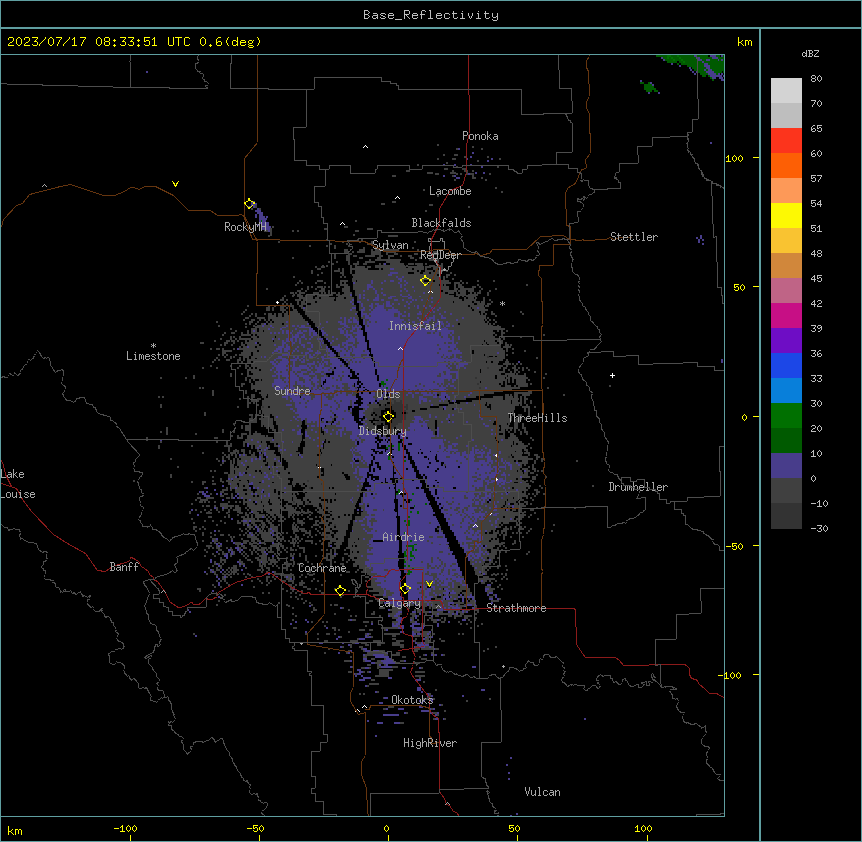Pick the violet purple swatch near 39 dBZ
Screen dimensions: 862x842
pyautogui.click(x=786, y=341)
